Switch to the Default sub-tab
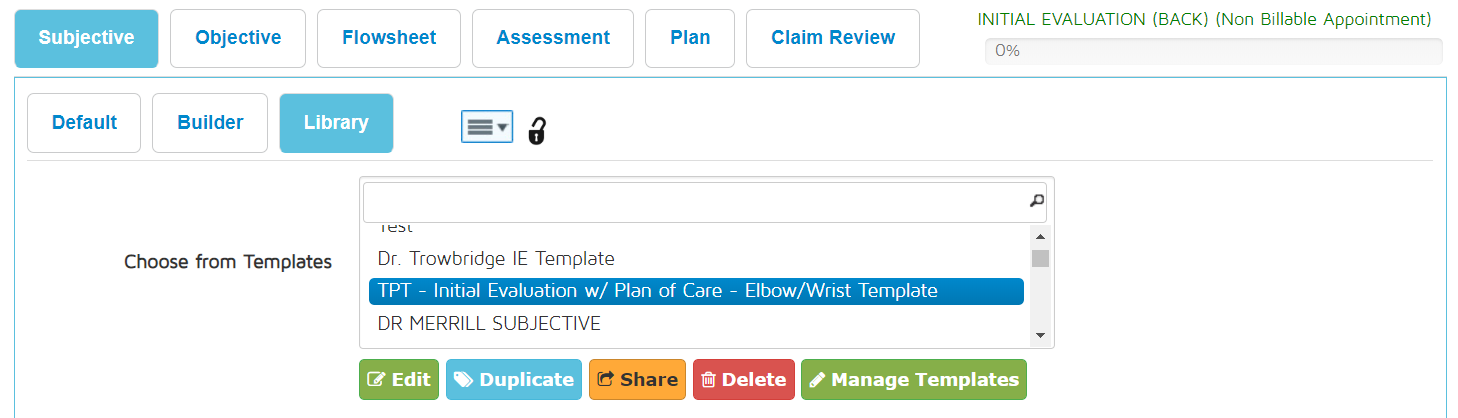Screen dimensions: 1458x418 (x=84, y=123)
